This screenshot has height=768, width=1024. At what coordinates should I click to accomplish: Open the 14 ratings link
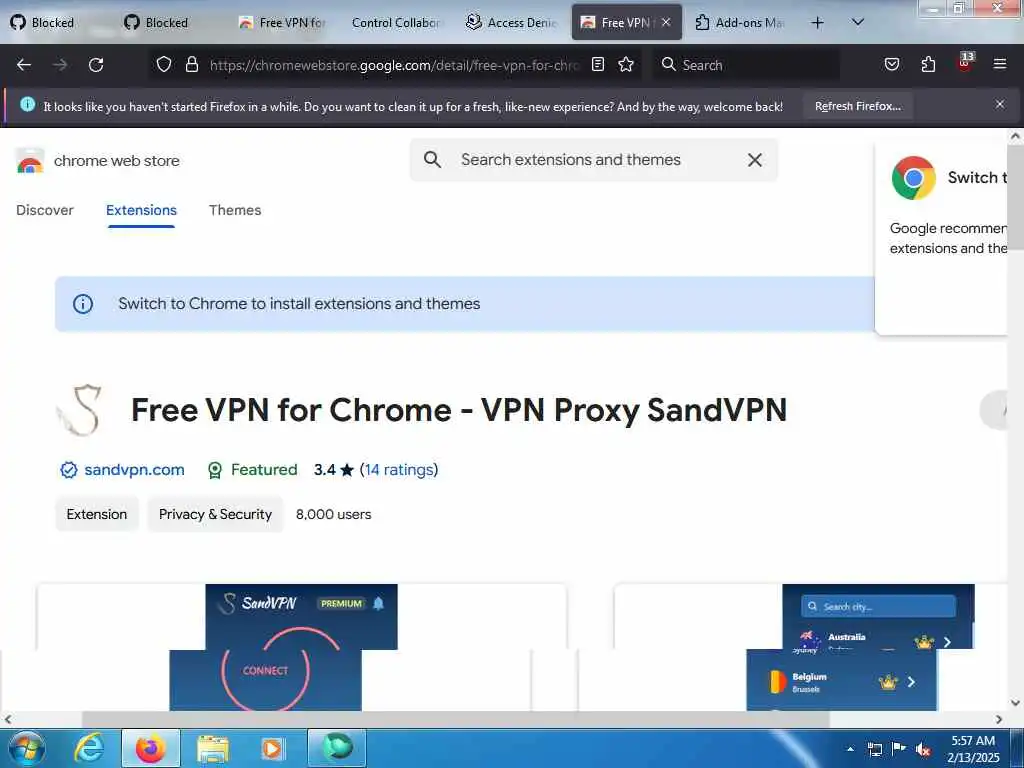click(x=399, y=470)
